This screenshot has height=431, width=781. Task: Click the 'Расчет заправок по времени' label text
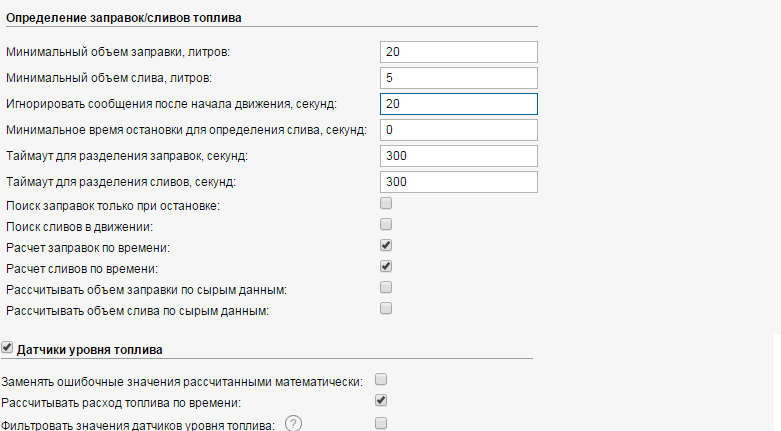tap(88, 247)
